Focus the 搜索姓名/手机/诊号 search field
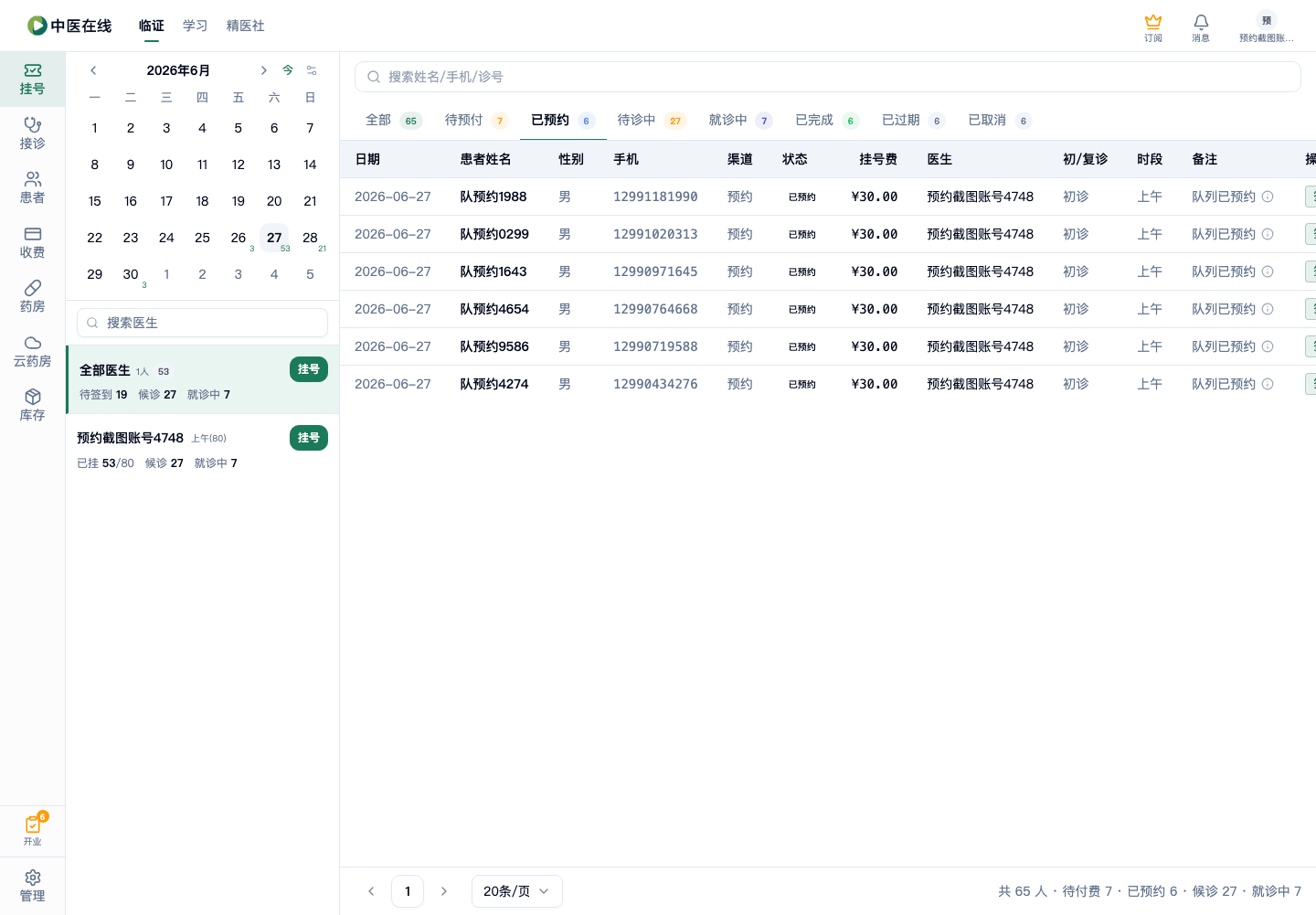This screenshot has width=1316, height=915. (828, 77)
